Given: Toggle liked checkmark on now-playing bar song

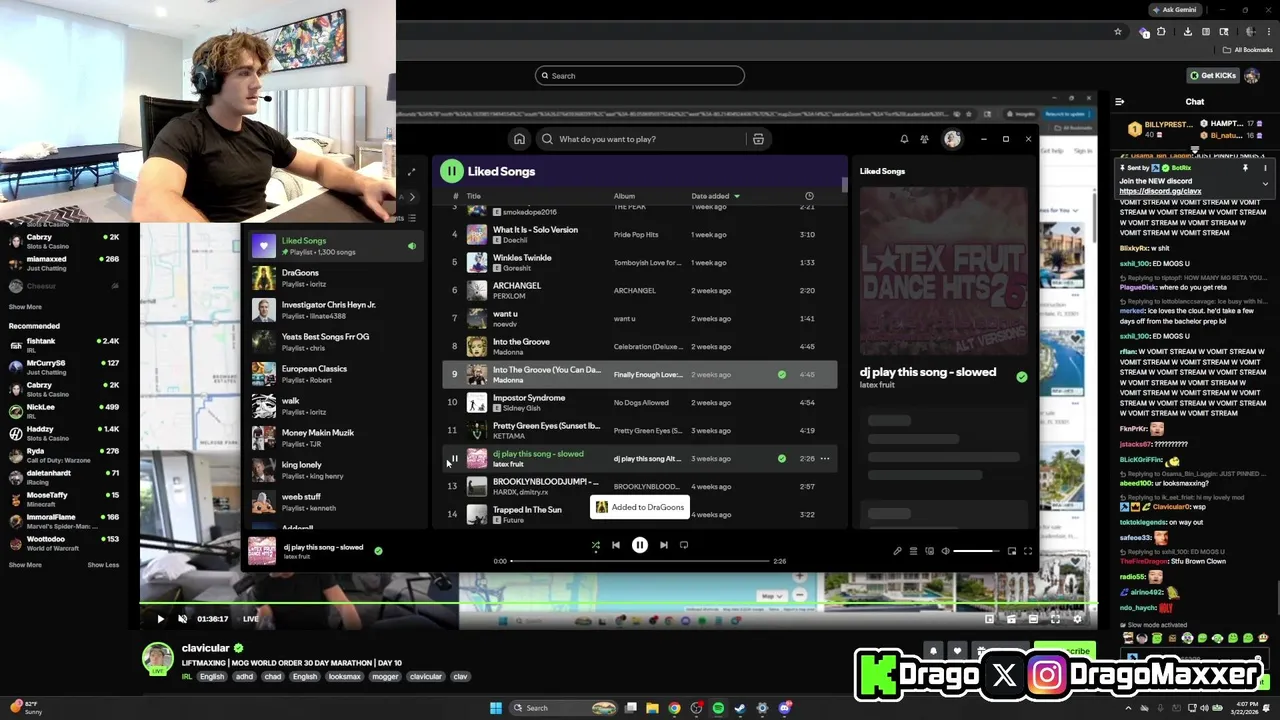Looking at the screenshot, I should tap(378, 550).
